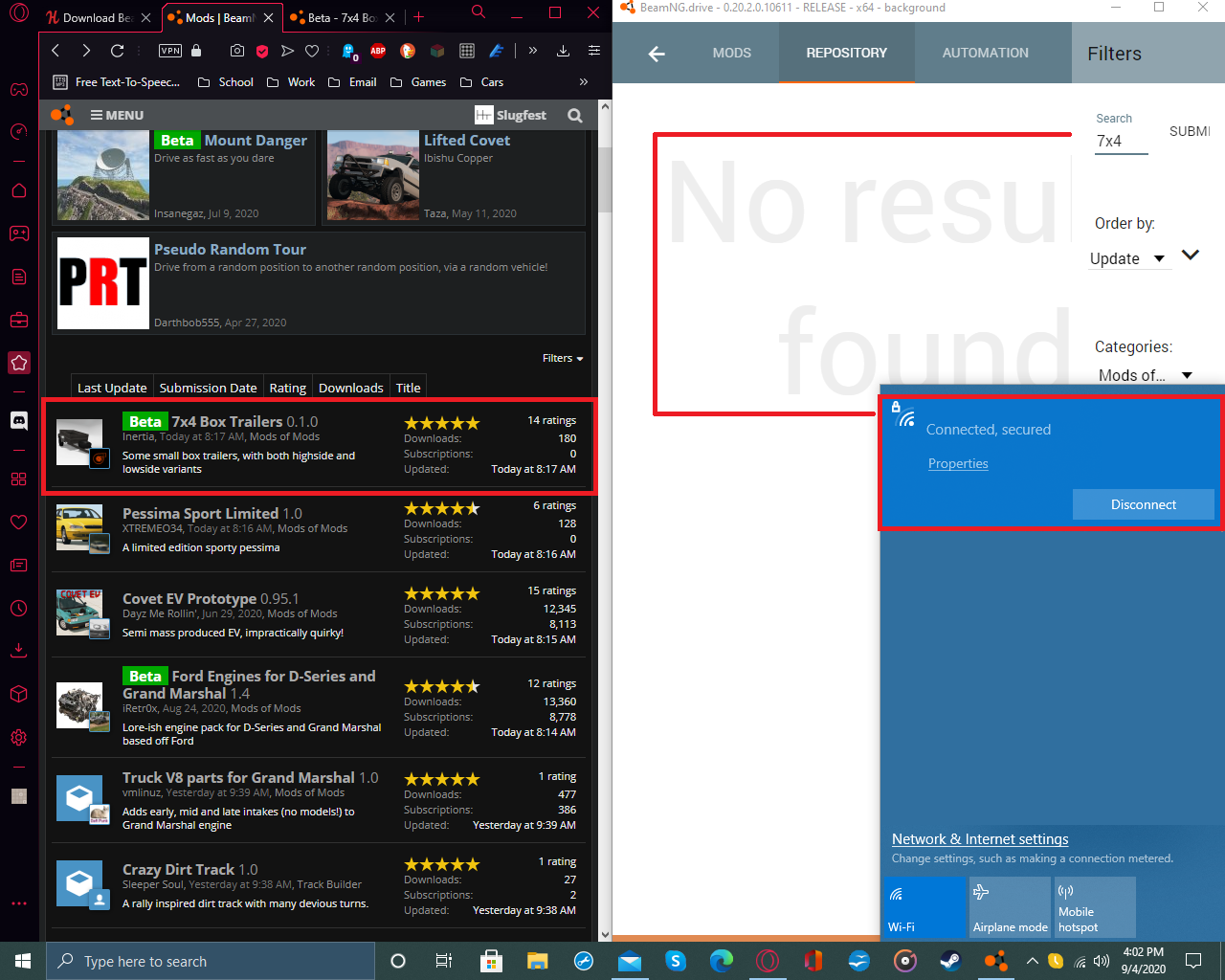Sort mods by Rating
Image resolution: width=1225 pixels, height=980 pixels.
pos(288,388)
